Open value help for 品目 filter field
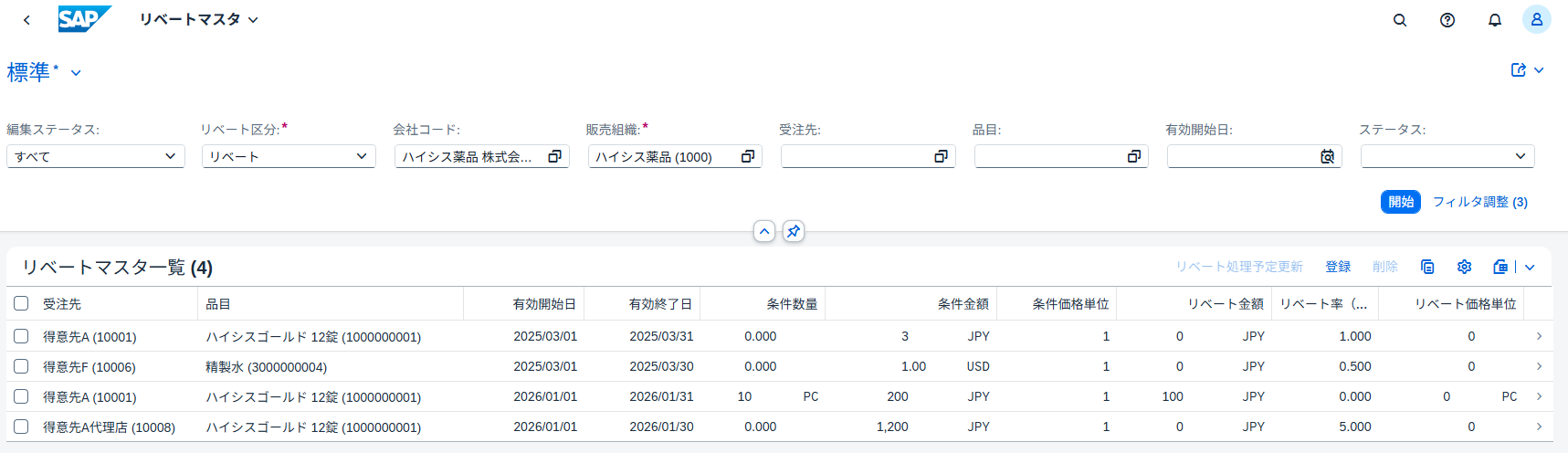The width and height of the screenshot is (1568, 453). (1134, 157)
